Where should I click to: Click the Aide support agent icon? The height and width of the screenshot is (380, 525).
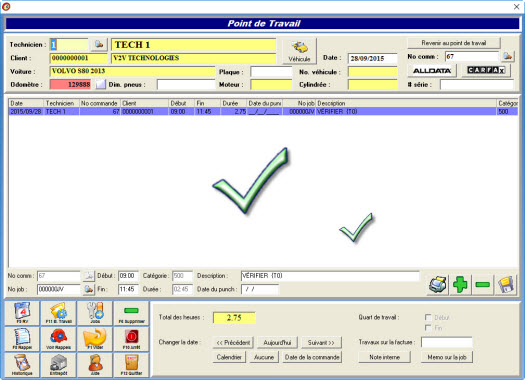point(95,365)
